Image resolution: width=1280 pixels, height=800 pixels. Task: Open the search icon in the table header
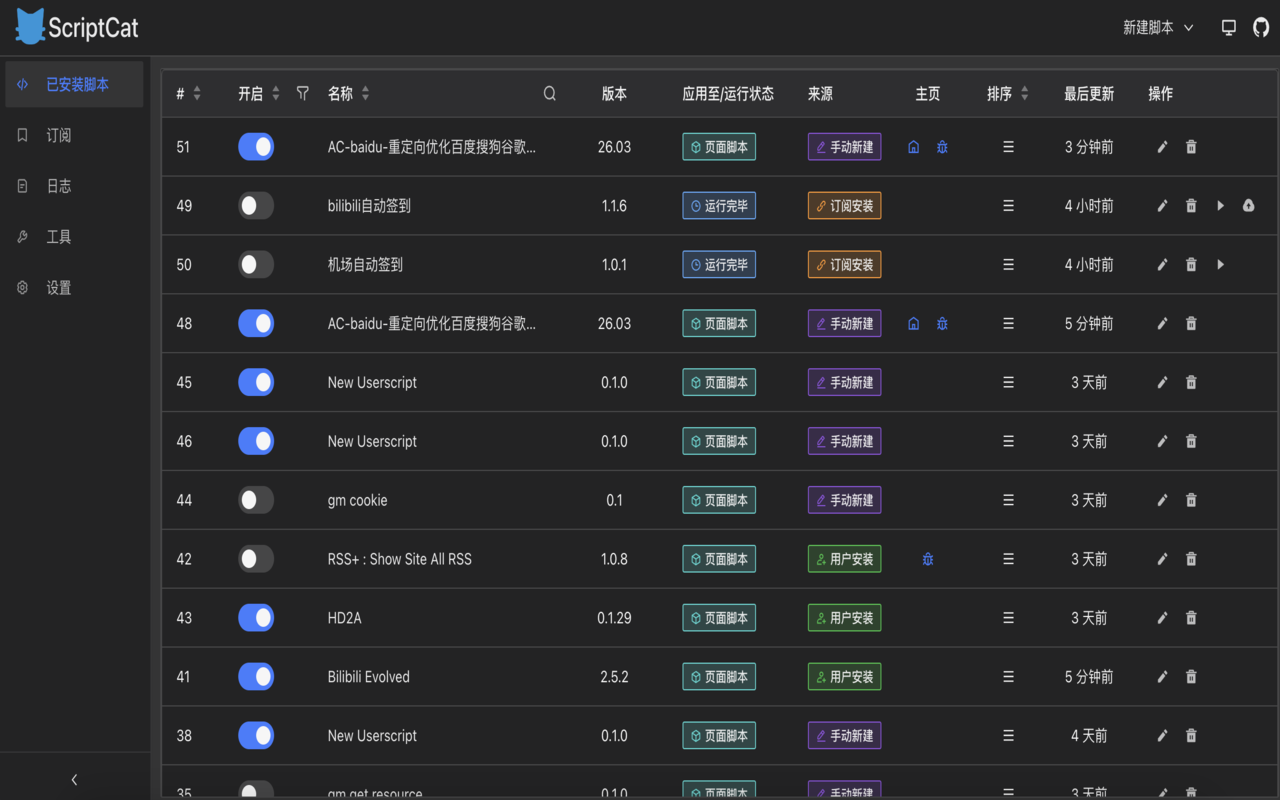coord(549,92)
